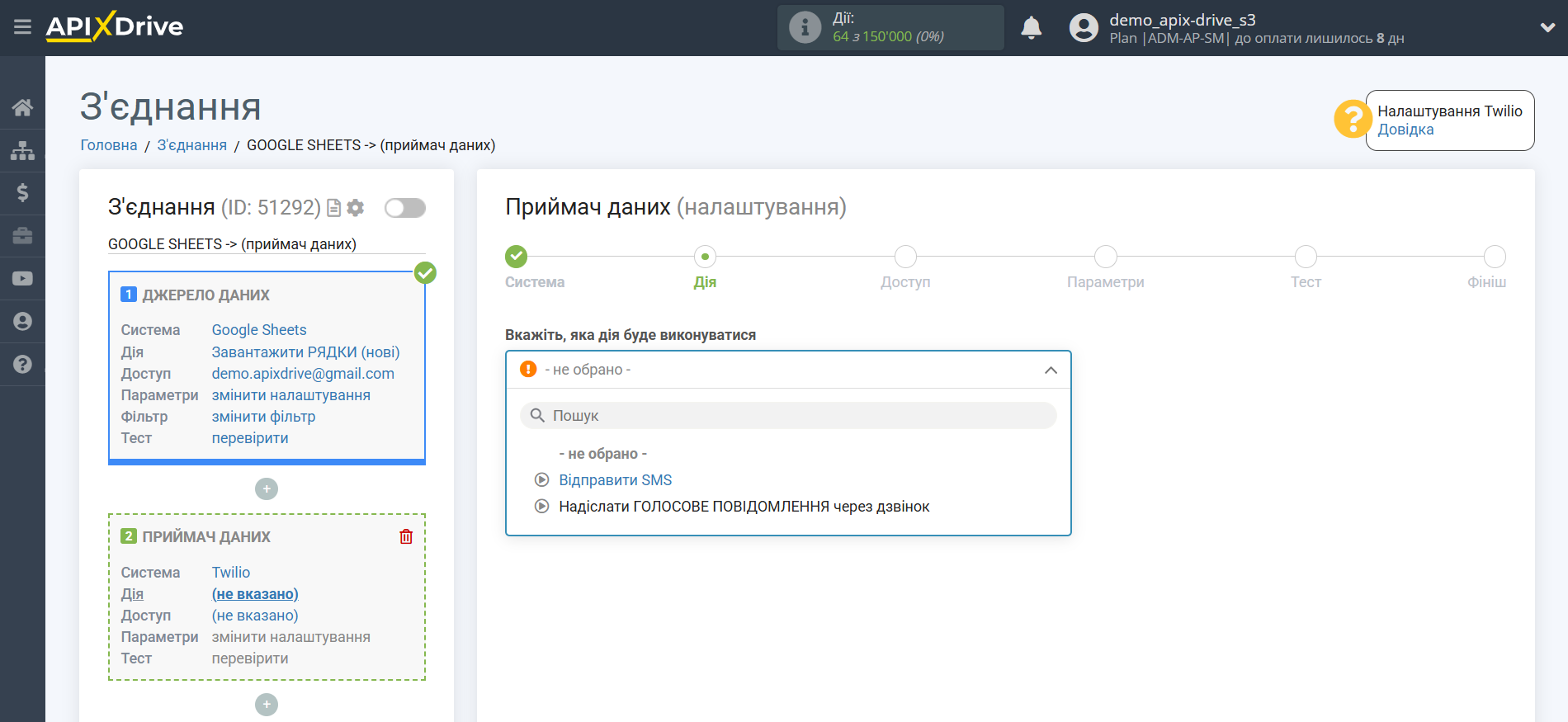Go to the Параметри step
This screenshot has width=1568, height=722.
(1106, 257)
